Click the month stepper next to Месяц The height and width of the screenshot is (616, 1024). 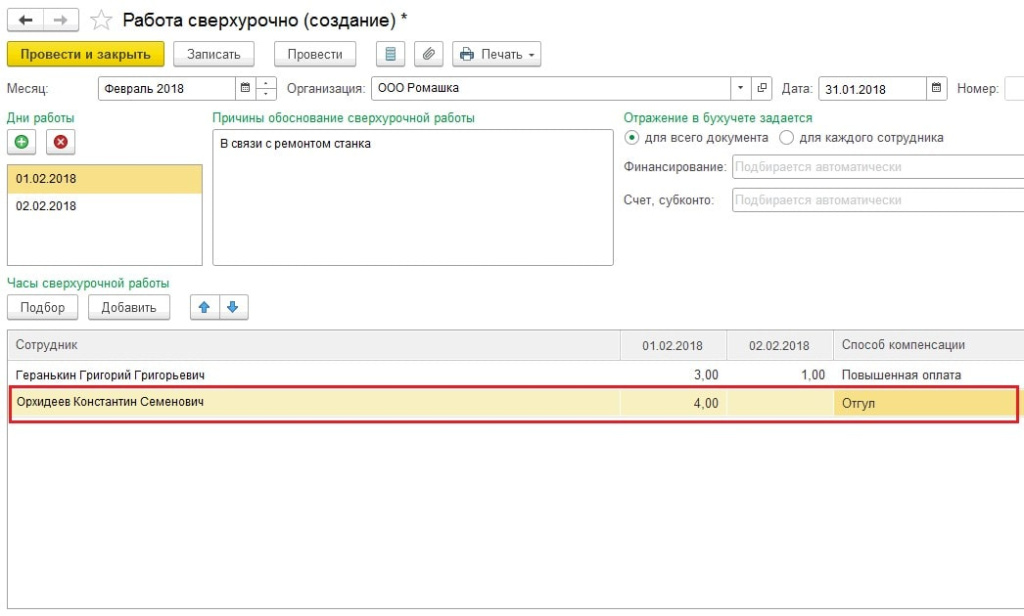[266, 88]
